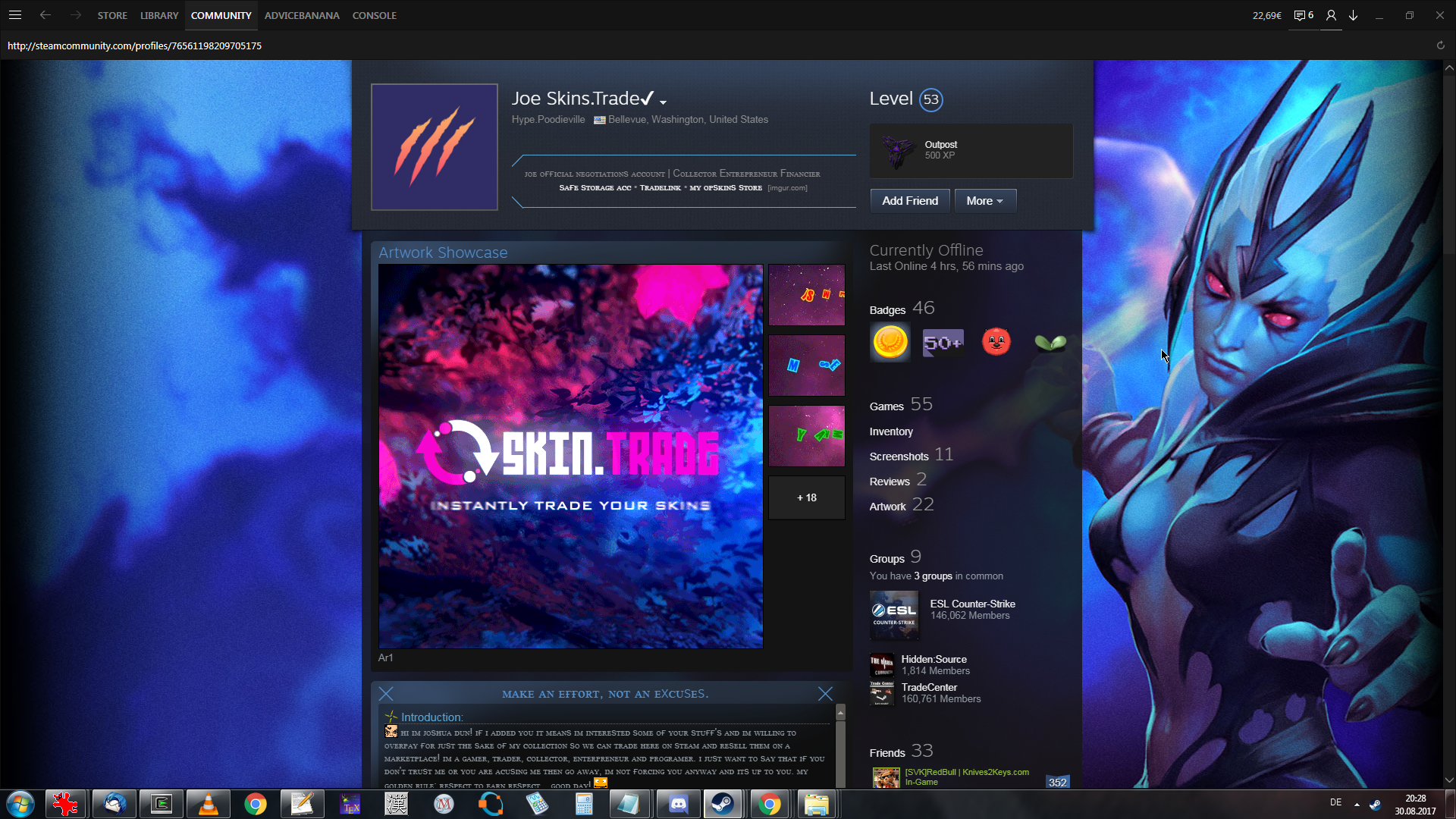1456x819 pixels.
Task: Open the +18 more artwork thumbnail
Action: [x=806, y=497]
